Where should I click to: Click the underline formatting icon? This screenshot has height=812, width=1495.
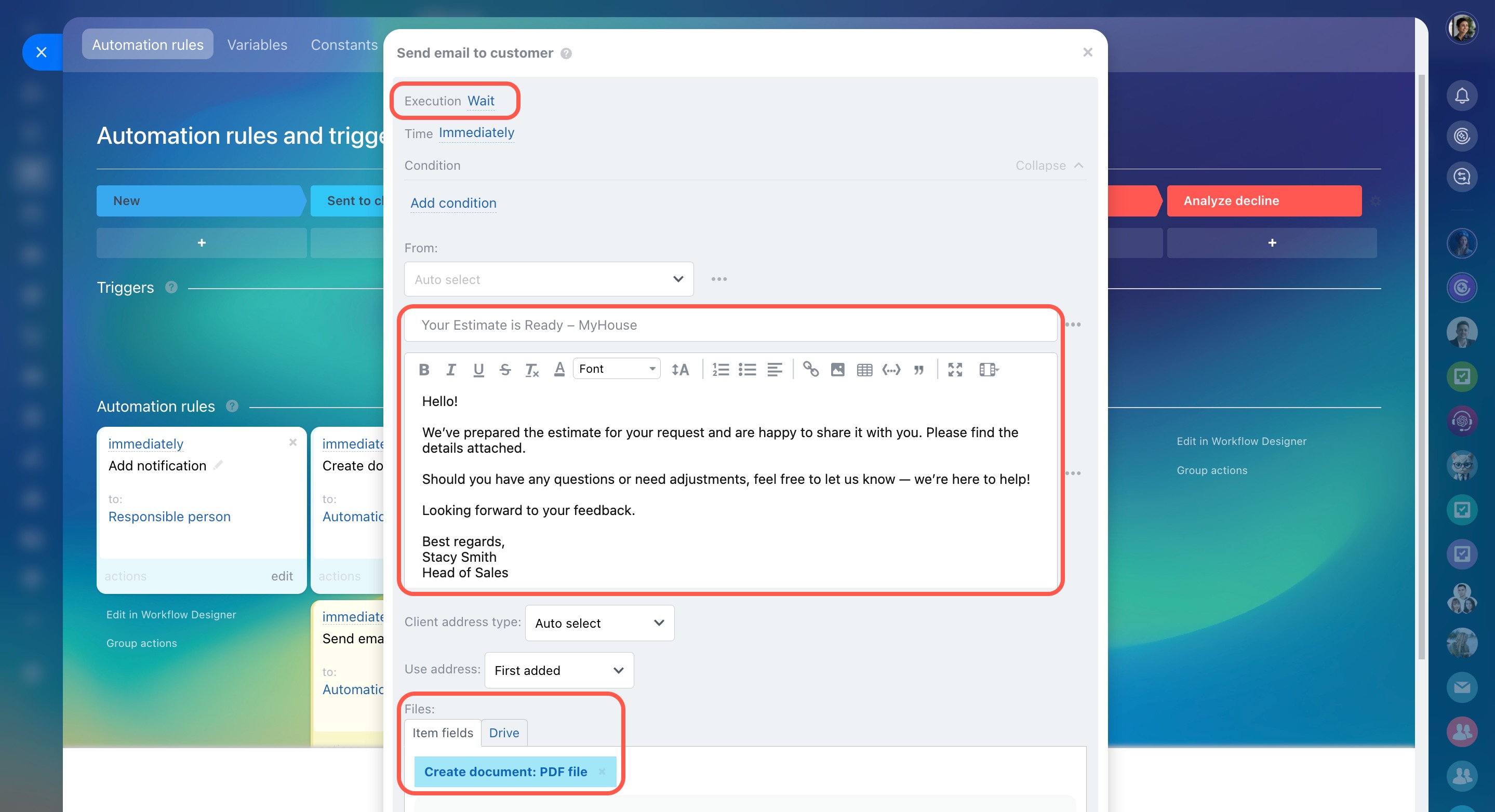click(x=478, y=370)
